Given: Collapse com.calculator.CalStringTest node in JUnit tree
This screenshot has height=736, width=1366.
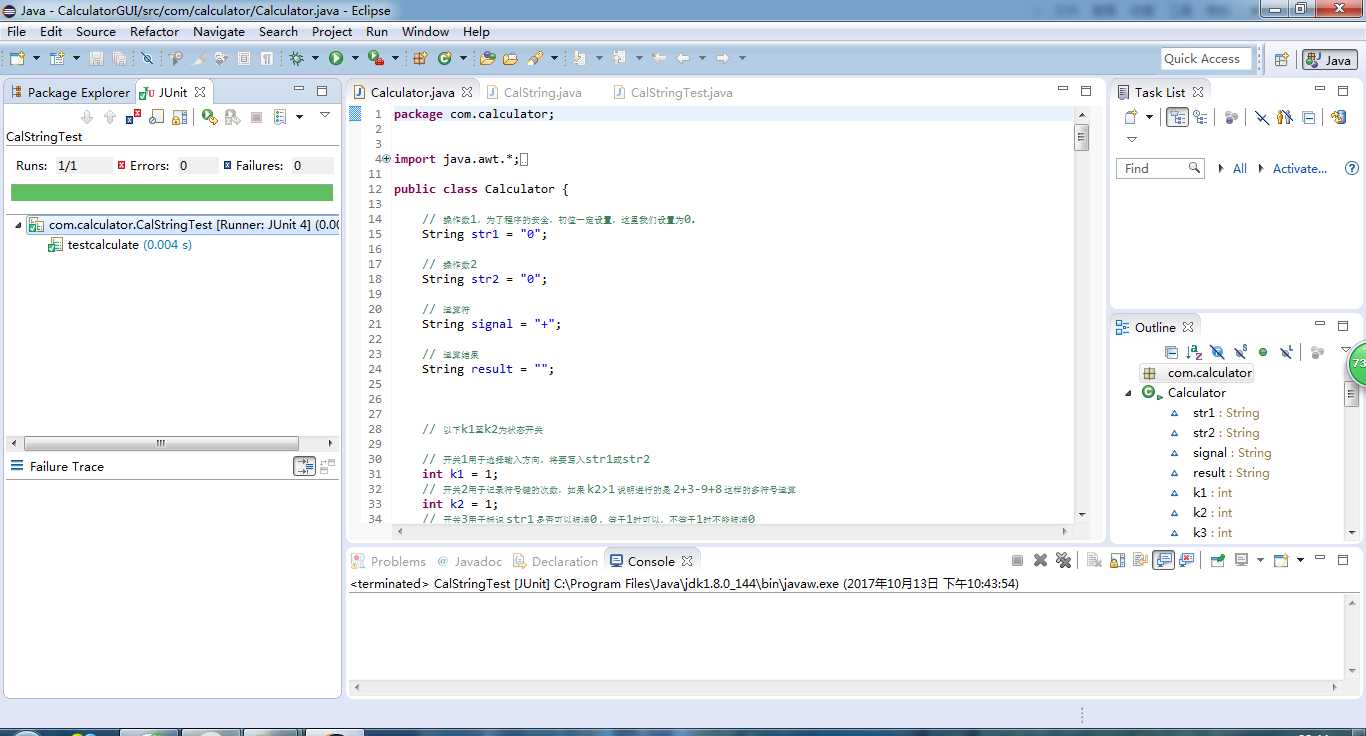Looking at the screenshot, I should click(18, 225).
